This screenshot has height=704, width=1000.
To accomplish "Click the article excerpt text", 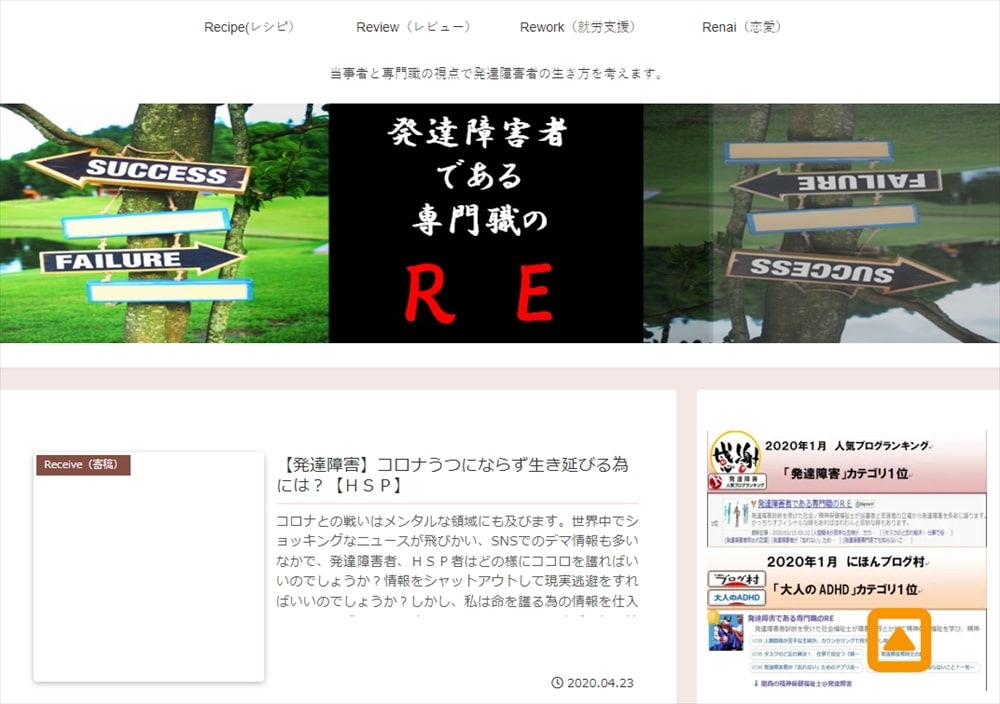I will 456,561.
